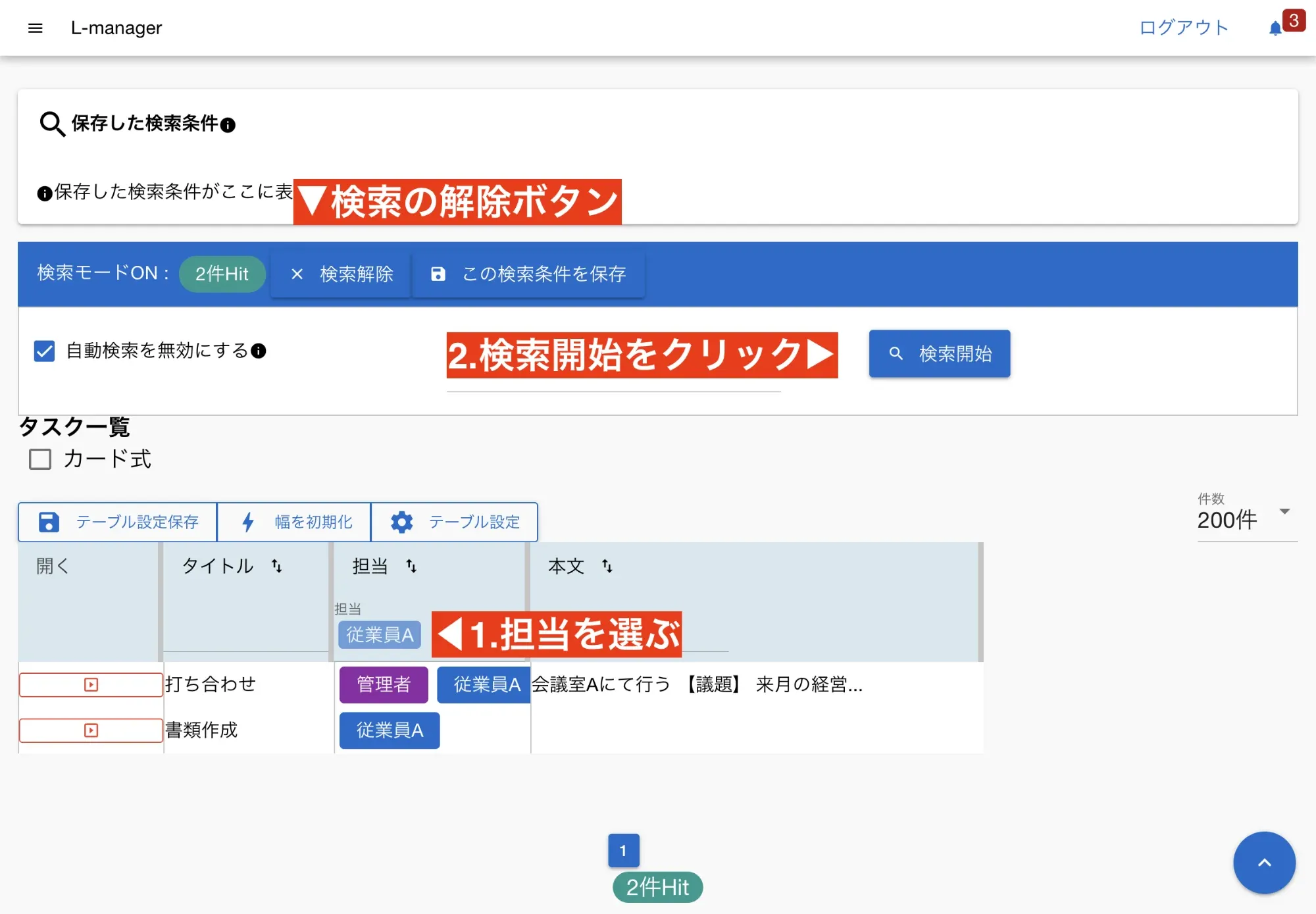This screenshot has height=914, width=1316.
Task: Uncheck 自動検索を無効にする checkbox
Action: (x=45, y=351)
